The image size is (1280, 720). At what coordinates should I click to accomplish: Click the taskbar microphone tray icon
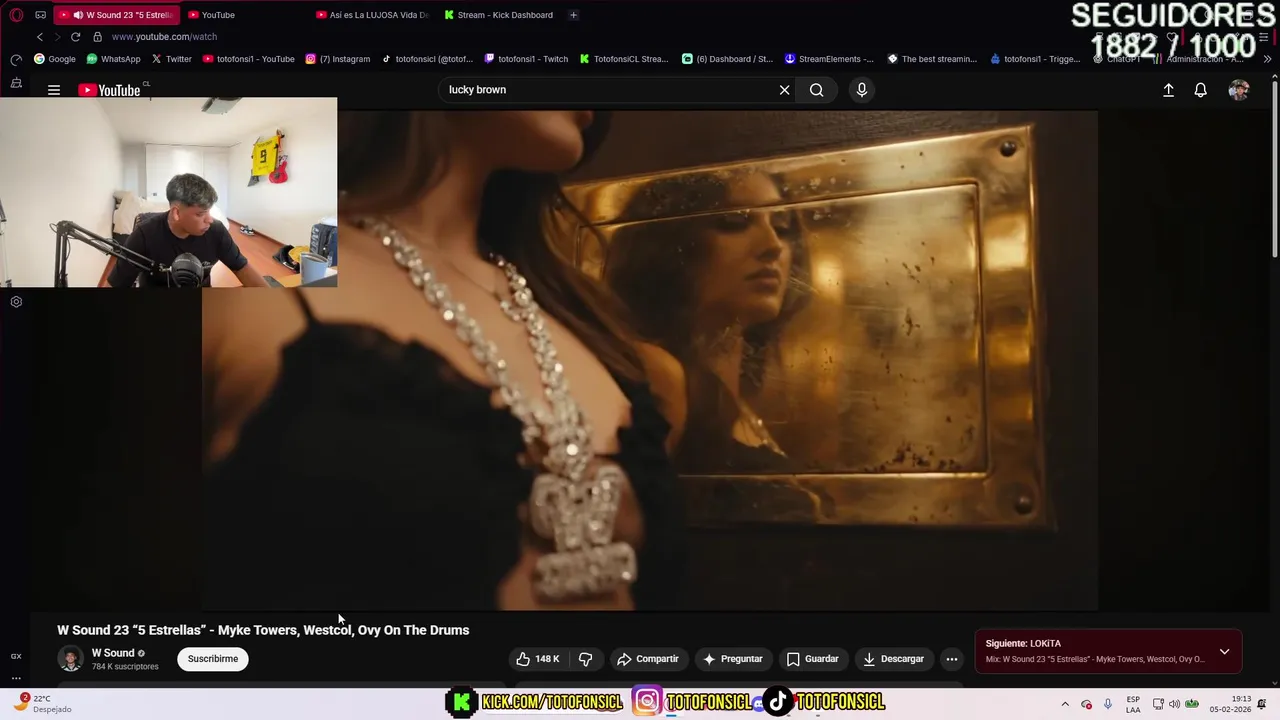pyautogui.click(x=1107, y=704)
